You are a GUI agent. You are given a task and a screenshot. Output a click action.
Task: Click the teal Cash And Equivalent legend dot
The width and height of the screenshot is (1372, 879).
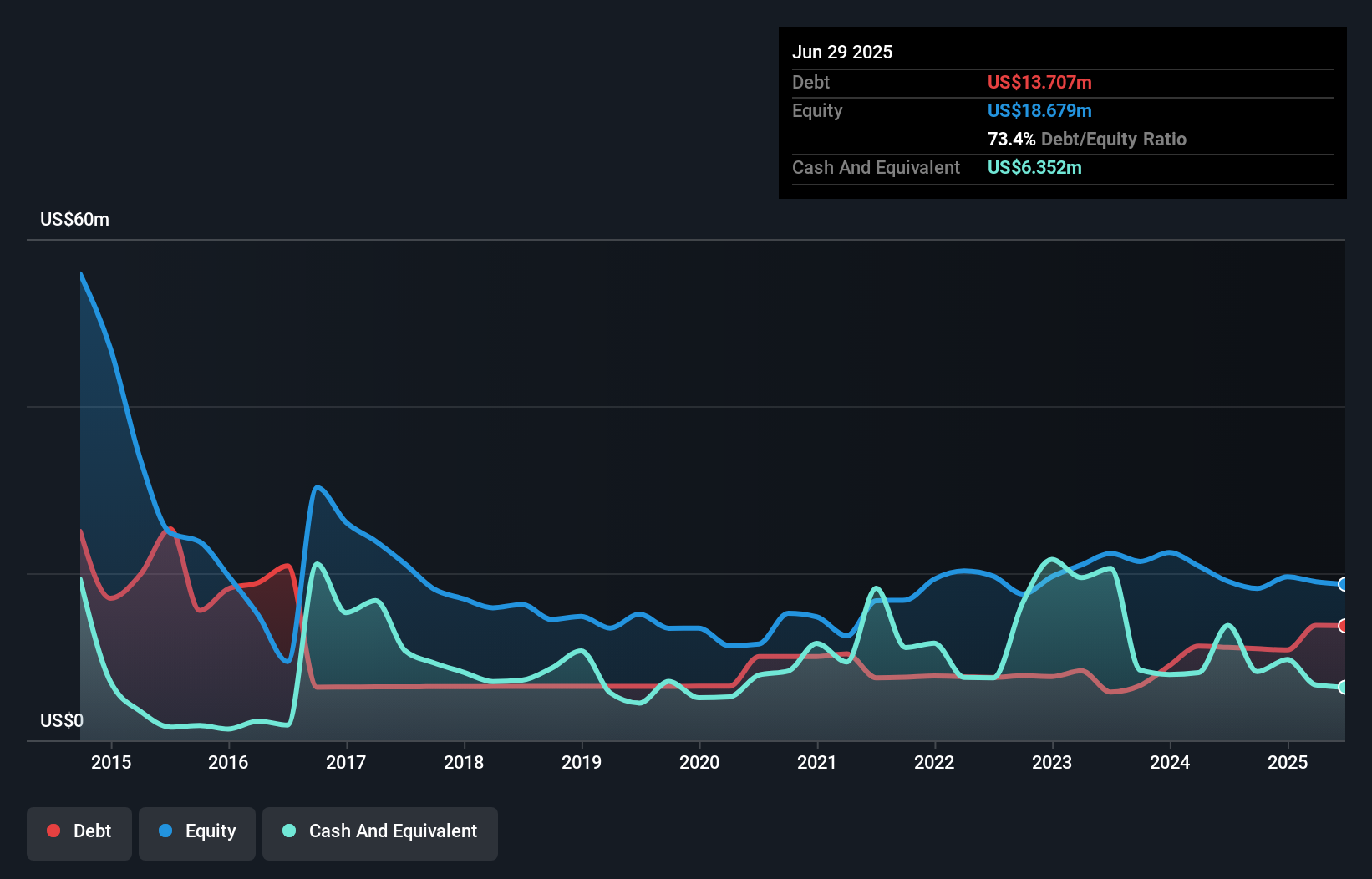coord(287,831)
